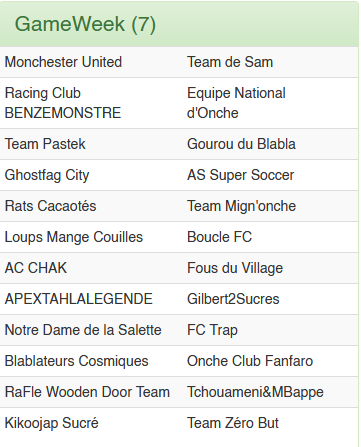Choose Onche Club Fanfaro team

pos(250,361)
